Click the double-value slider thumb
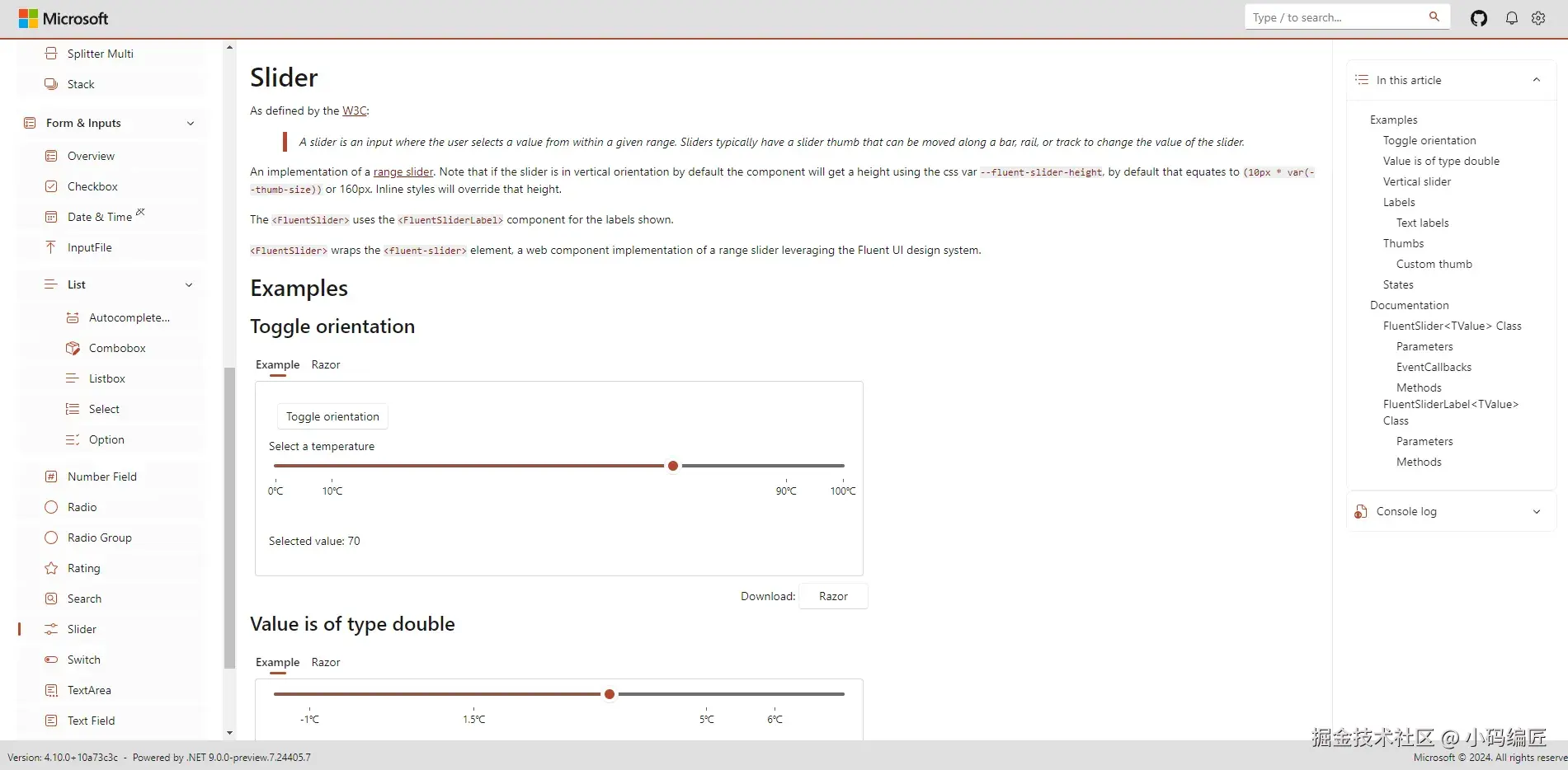Viewport: 1568px width, 770px height. pyautogui.click(x=610, y=694)
